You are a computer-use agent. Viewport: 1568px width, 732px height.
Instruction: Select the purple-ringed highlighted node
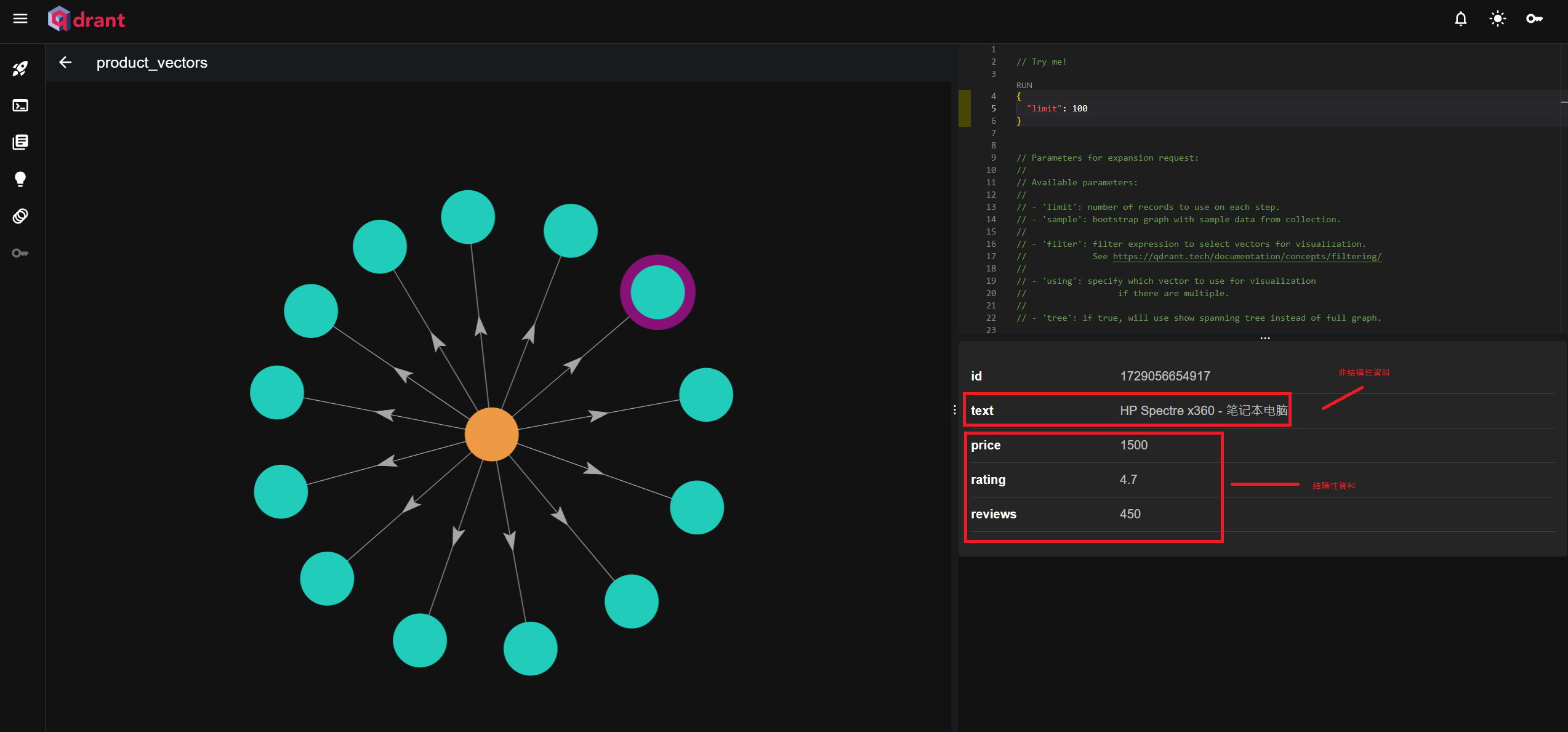click(657, 292)
